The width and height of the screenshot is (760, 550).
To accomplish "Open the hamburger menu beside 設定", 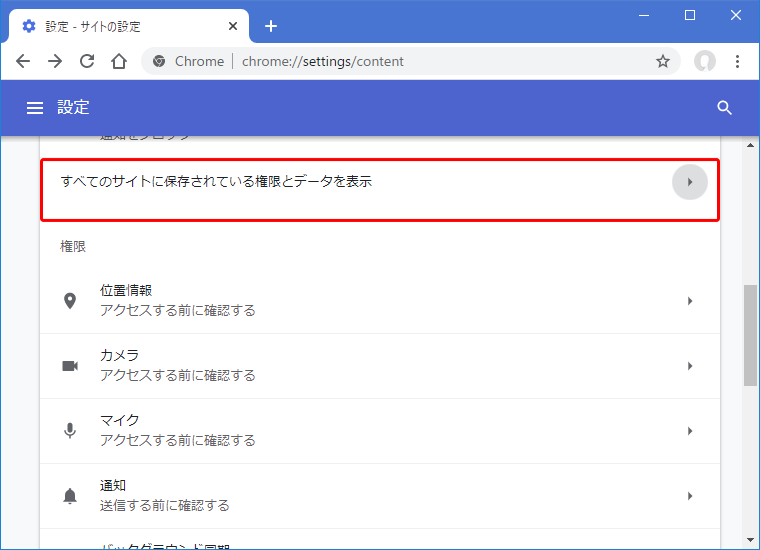I will [35, 108].
